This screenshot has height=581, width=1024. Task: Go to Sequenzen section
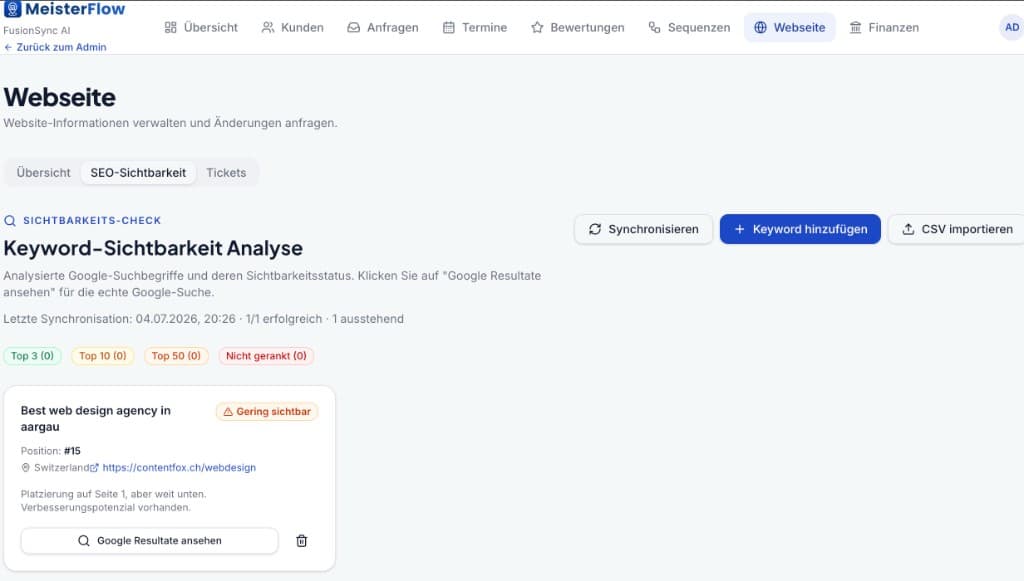click(689, 27)
